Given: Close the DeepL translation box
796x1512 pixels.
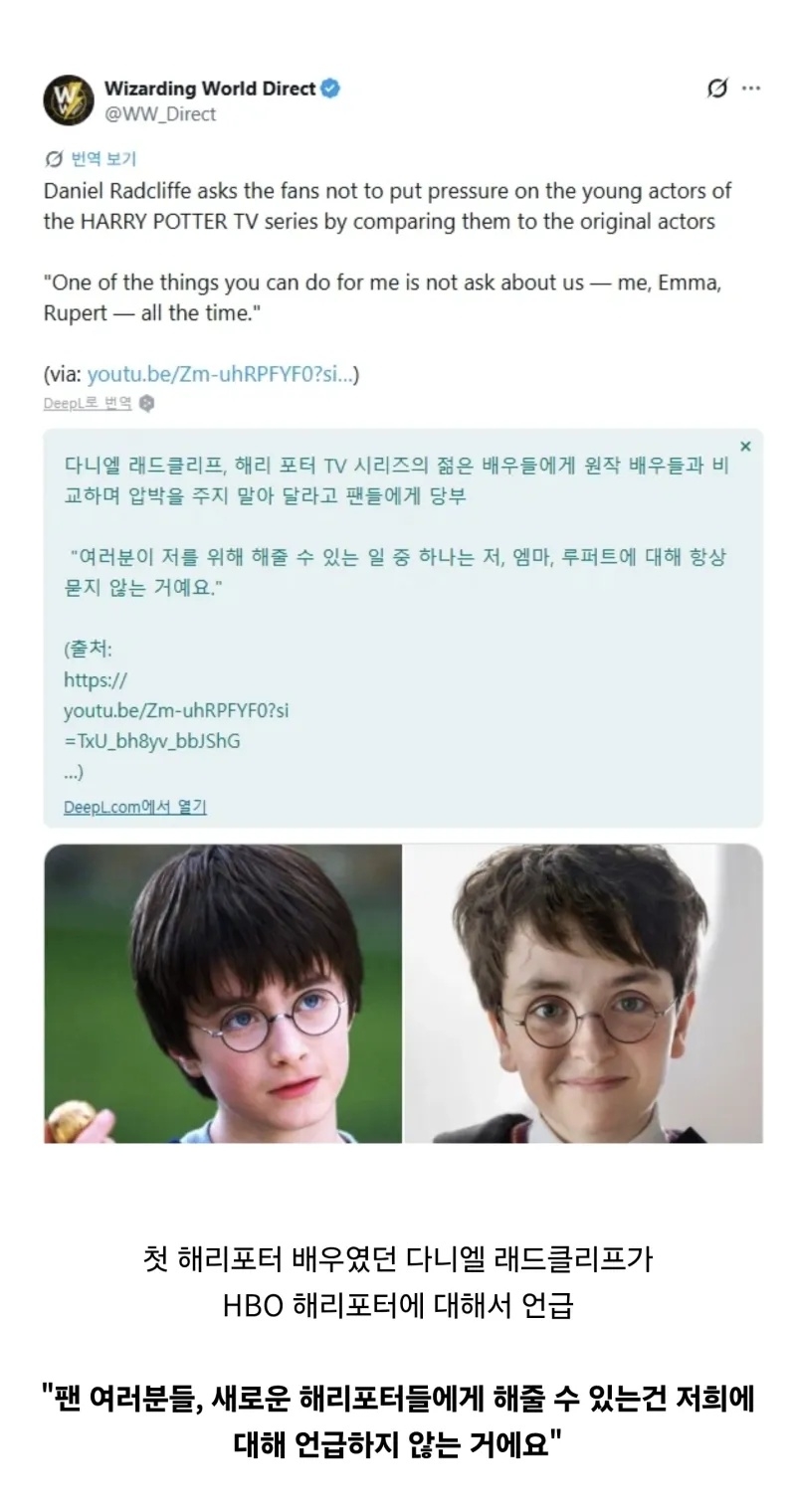Looking at the screenshot, I should 745,447.
